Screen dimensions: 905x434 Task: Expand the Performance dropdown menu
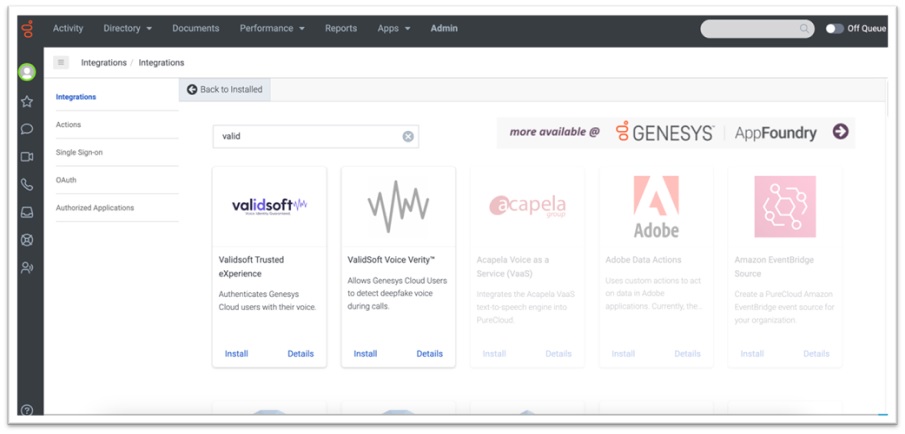(x=272, y=28)
